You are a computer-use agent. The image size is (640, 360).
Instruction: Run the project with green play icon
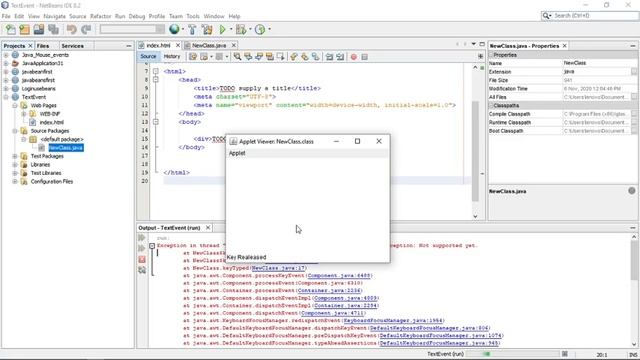(x=222, y=29)
